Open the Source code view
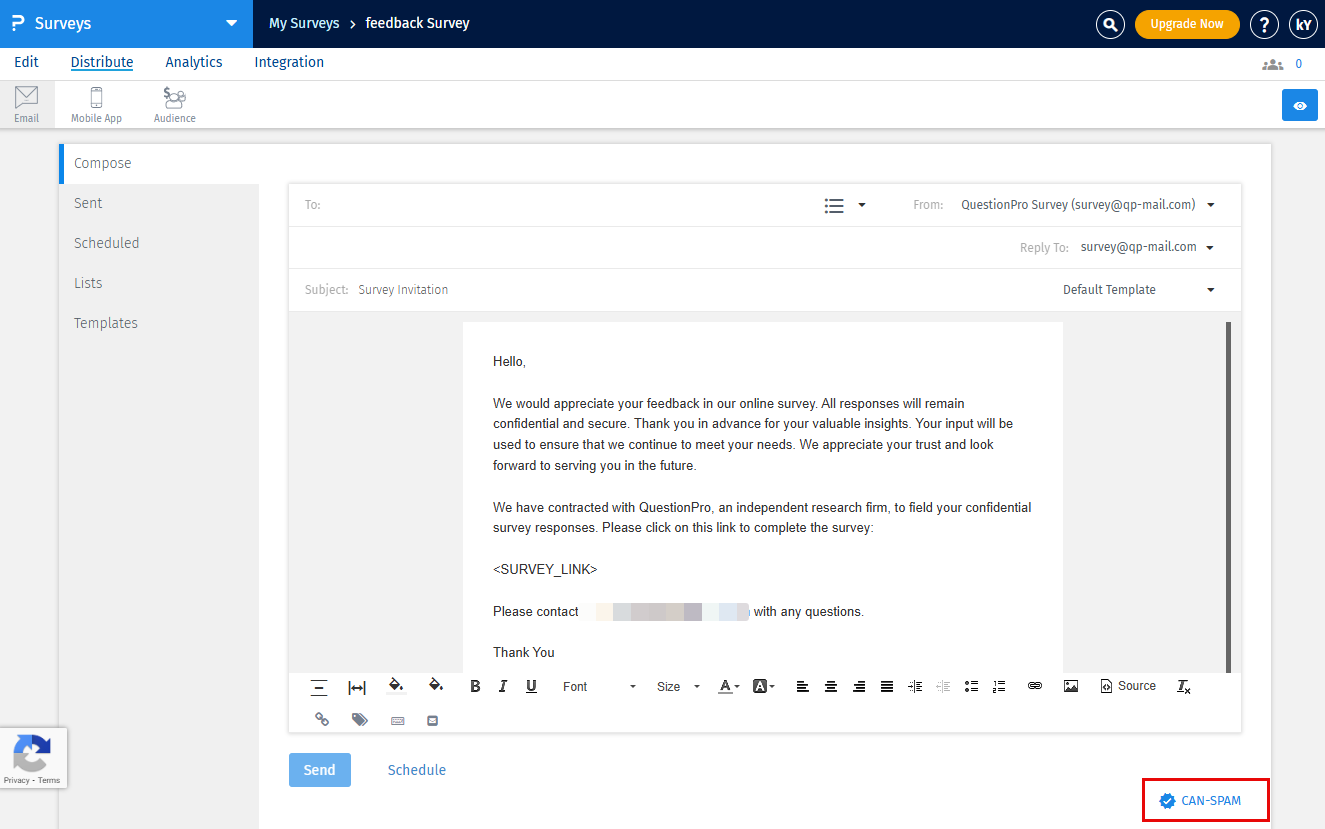This screenshot has height=829, width=1325. coord(1128,685)
